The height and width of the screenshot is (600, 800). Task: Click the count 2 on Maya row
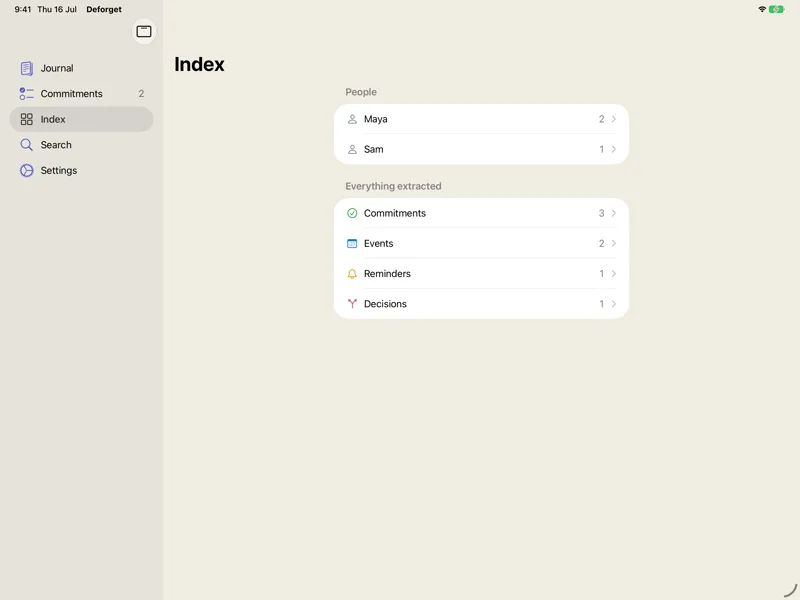(x=602, y=119)
